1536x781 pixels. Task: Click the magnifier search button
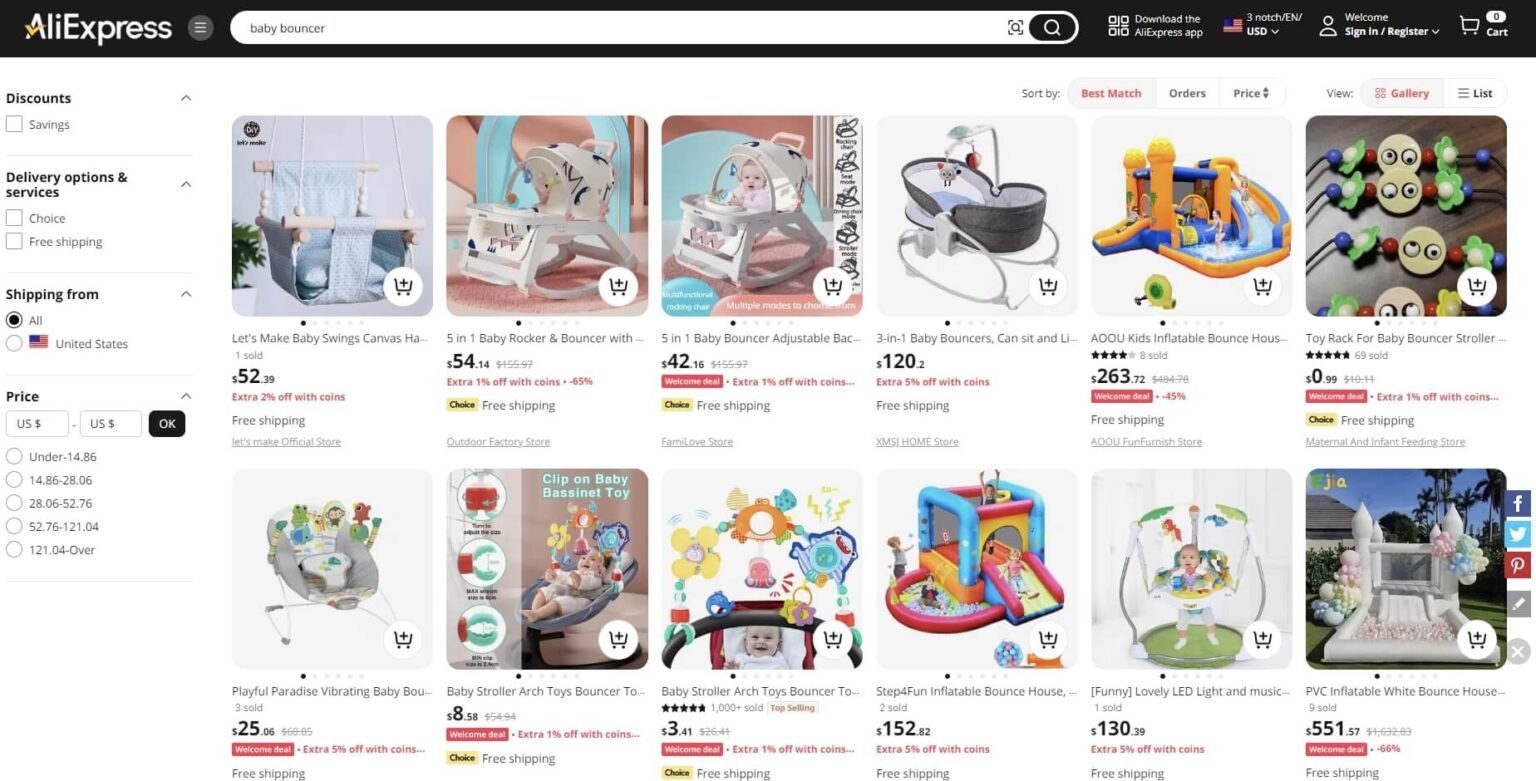pyautogui.click(x=1052, y=28)
